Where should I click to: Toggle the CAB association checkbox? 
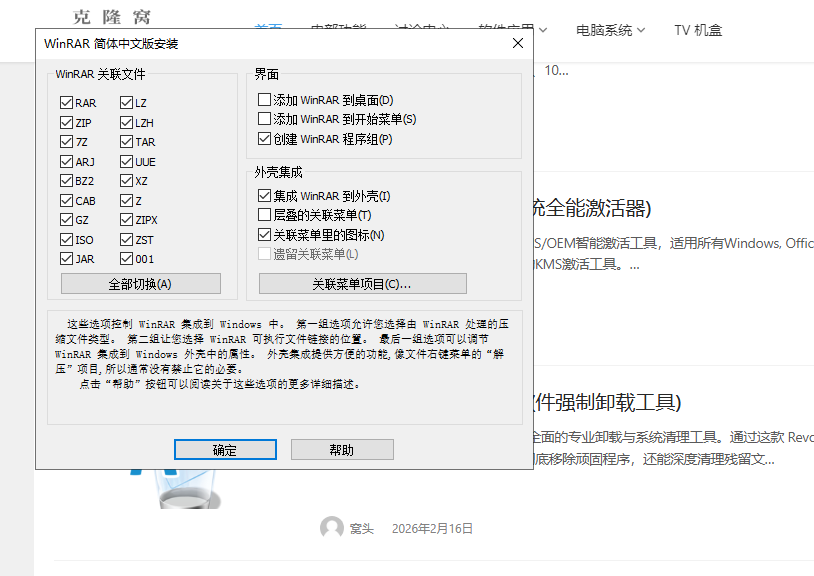coord(66,200)
